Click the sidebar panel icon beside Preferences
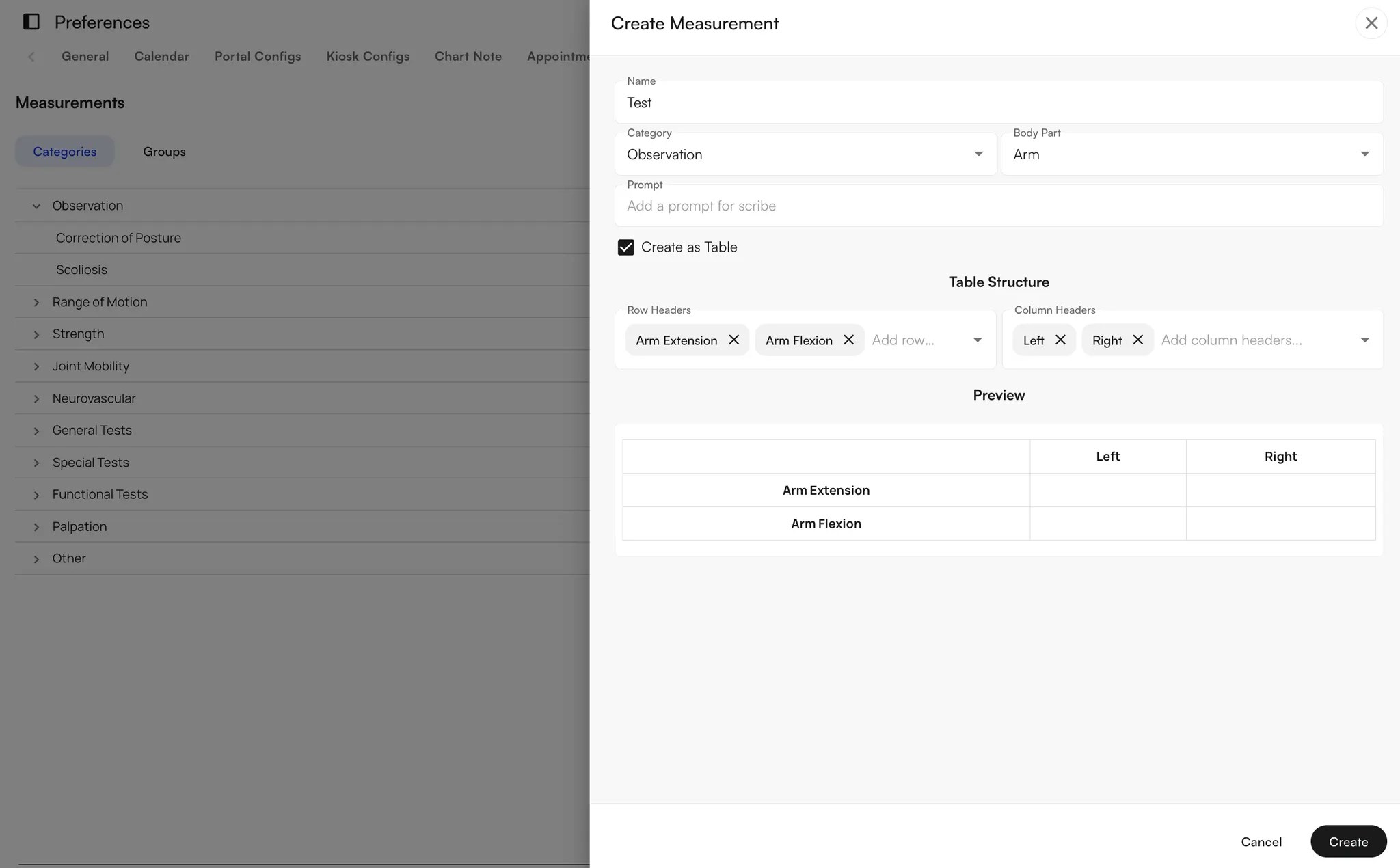Image resolution: width=1400 pixels, height=868 pixels. 30,21
